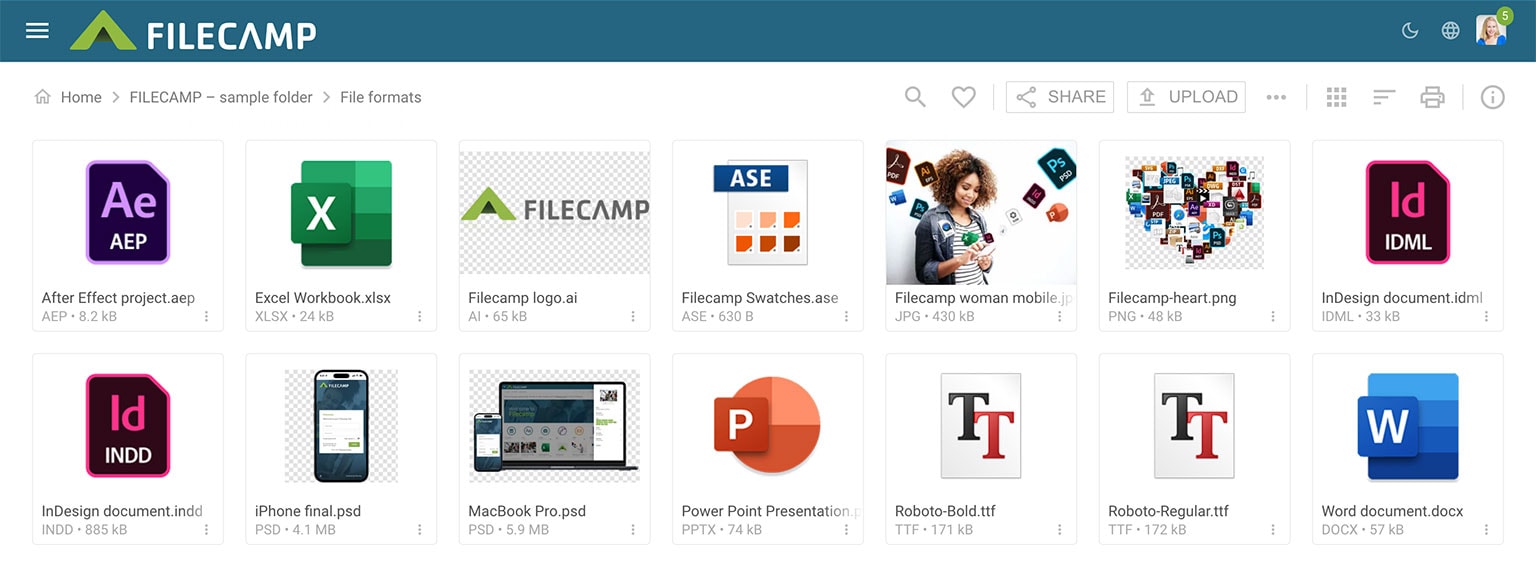The width and height of the screenshot is (1536, 573).
Task: Open Filecamp logo.ai thumbnail
Action: pos(555,212)
